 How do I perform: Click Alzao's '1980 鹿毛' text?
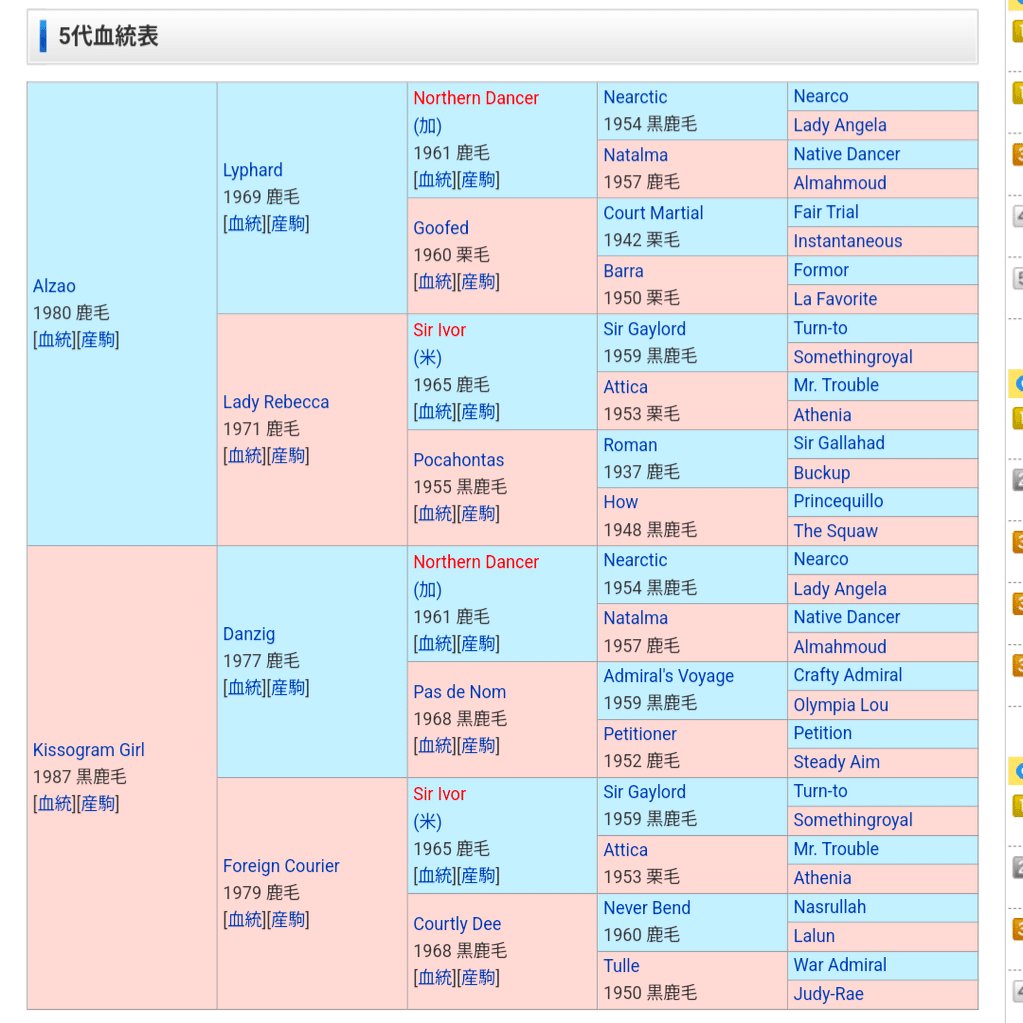point(70,313)
